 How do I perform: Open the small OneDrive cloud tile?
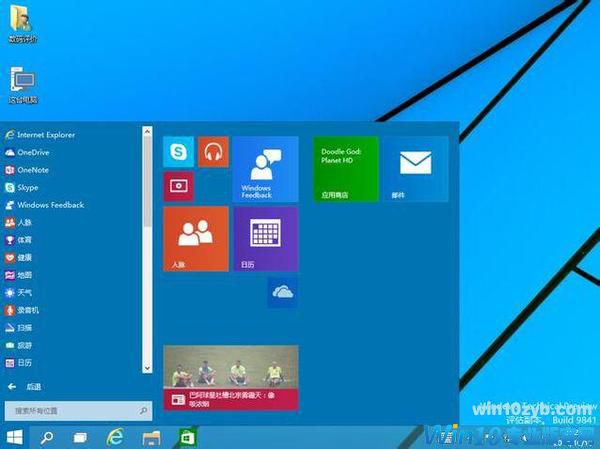282,292
